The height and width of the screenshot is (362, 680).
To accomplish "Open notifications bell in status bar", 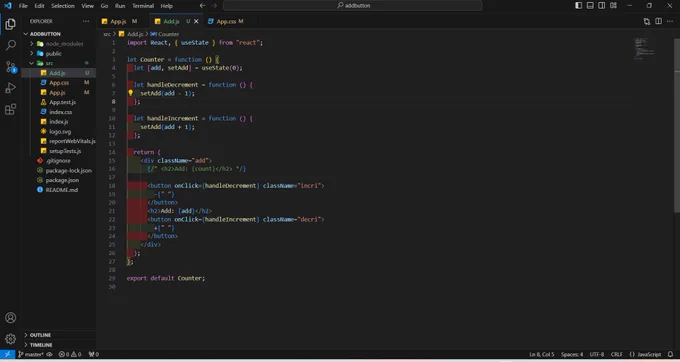I will point(670,354).
